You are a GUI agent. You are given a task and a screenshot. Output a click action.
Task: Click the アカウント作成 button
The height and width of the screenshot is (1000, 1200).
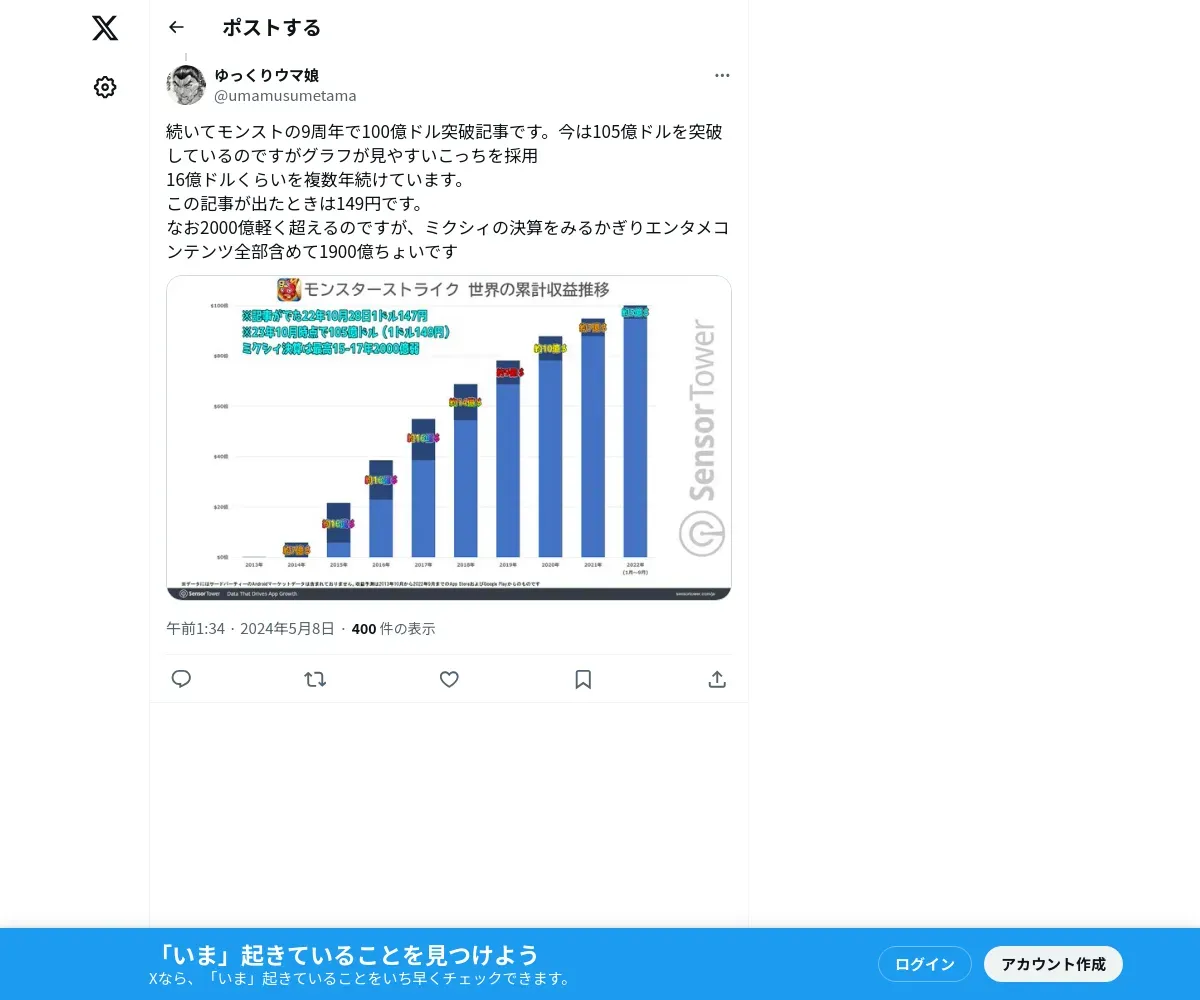point(1053,964)
